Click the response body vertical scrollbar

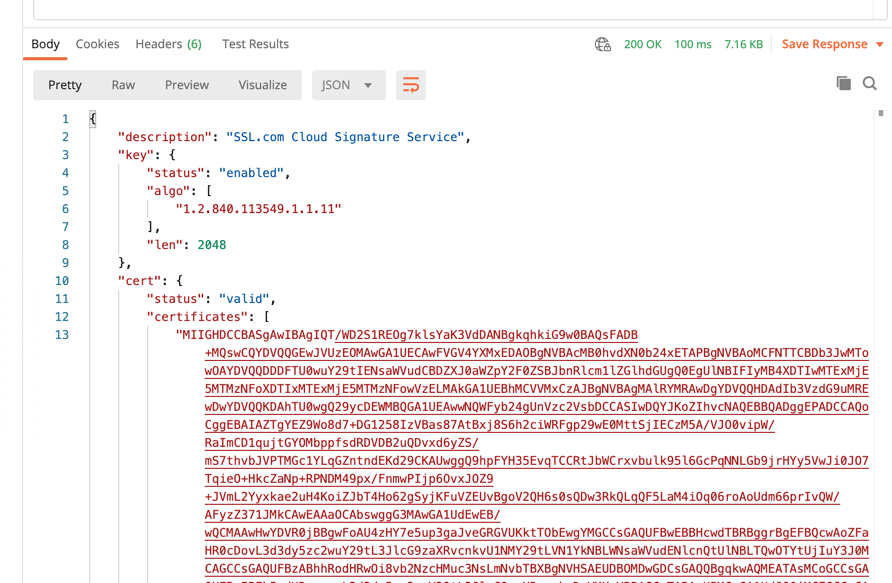click(x=881, y=114)
